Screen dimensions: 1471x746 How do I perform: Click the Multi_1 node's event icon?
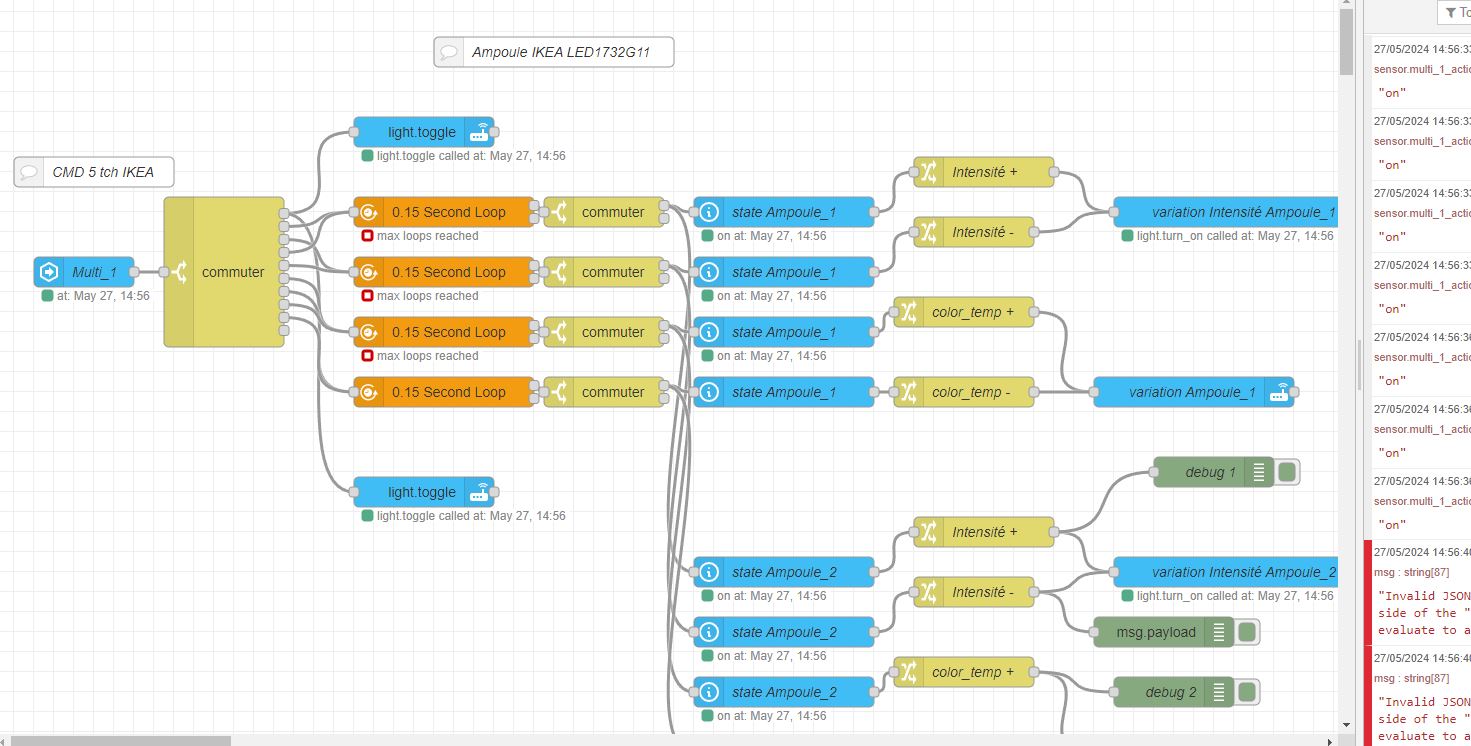[48, 272]
